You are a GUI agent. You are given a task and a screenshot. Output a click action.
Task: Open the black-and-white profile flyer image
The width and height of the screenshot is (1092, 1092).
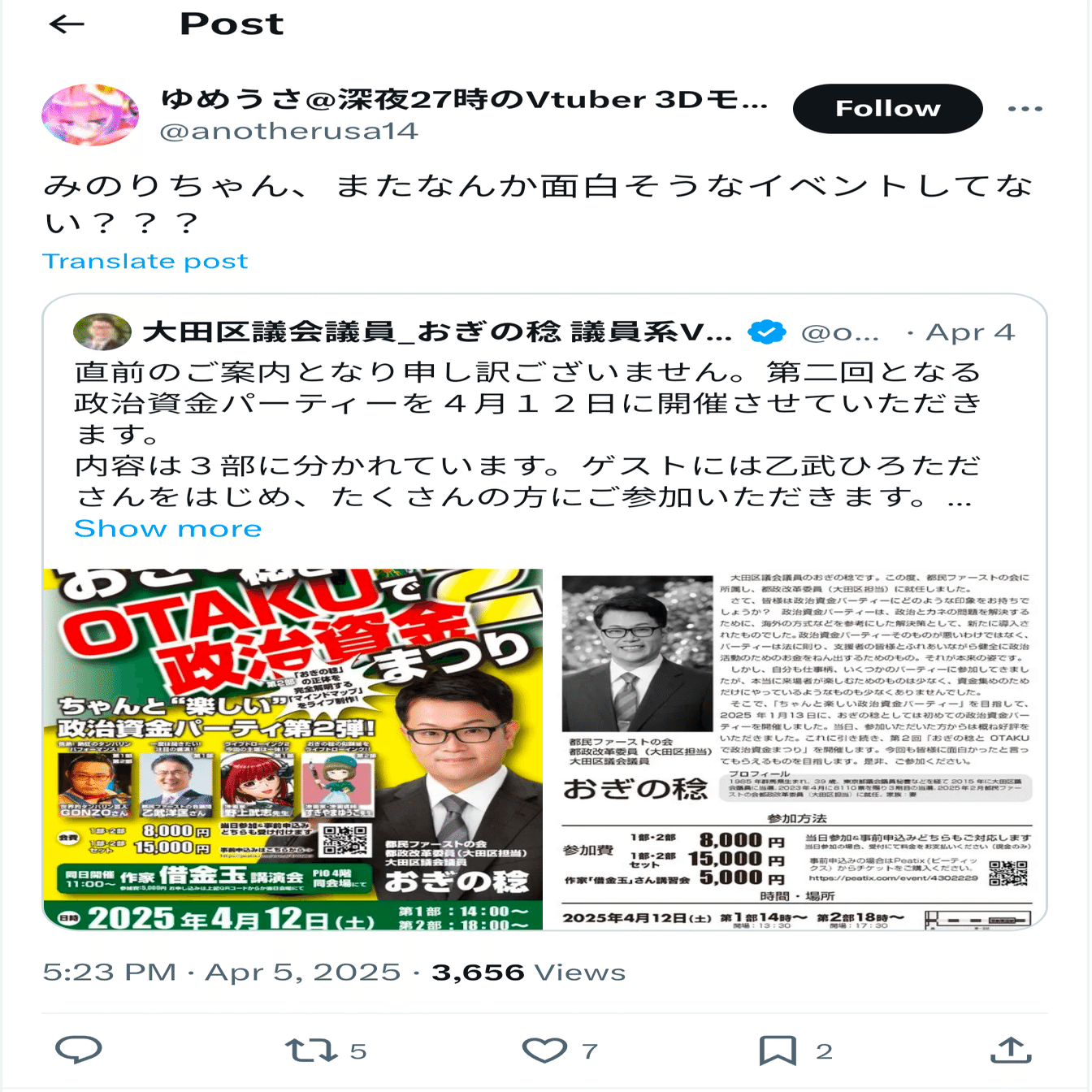point(798,748)
